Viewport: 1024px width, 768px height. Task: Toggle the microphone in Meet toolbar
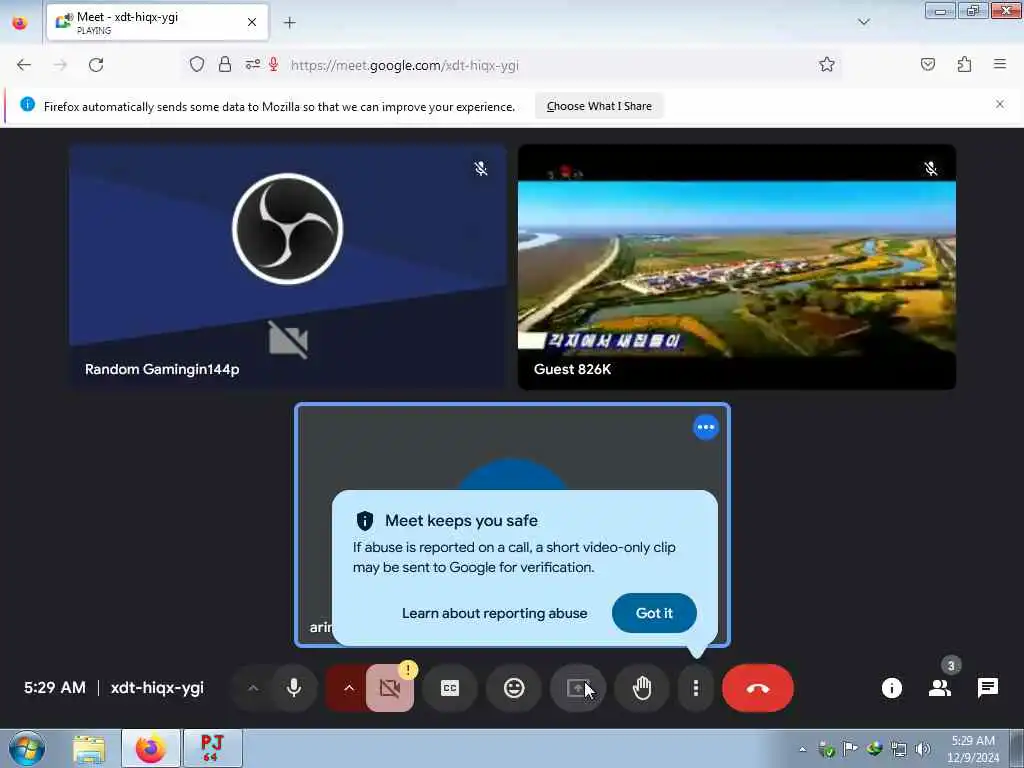[x=294, y=688]
